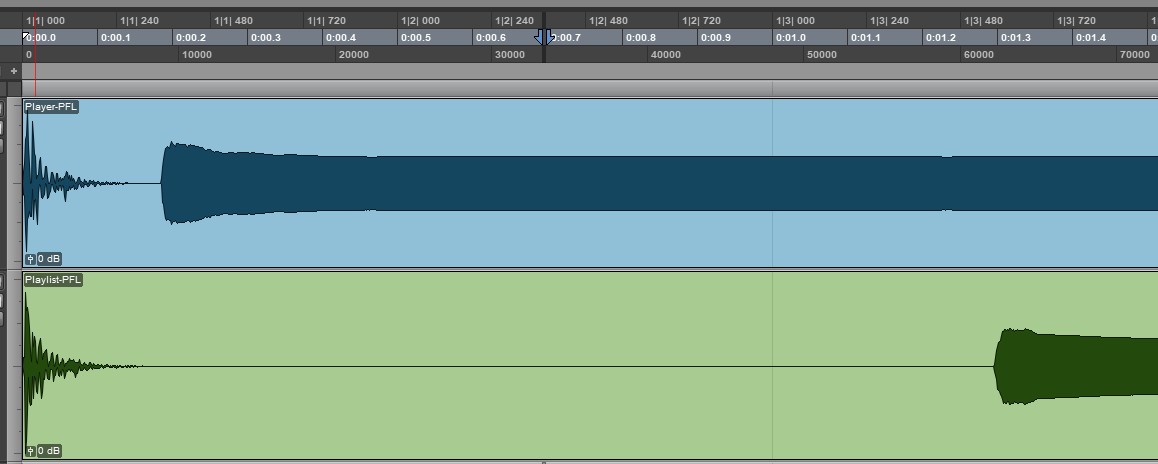1158x464 pixels.
Task: Click 20000 on the Samples ruler
Action: coord(354,55)
